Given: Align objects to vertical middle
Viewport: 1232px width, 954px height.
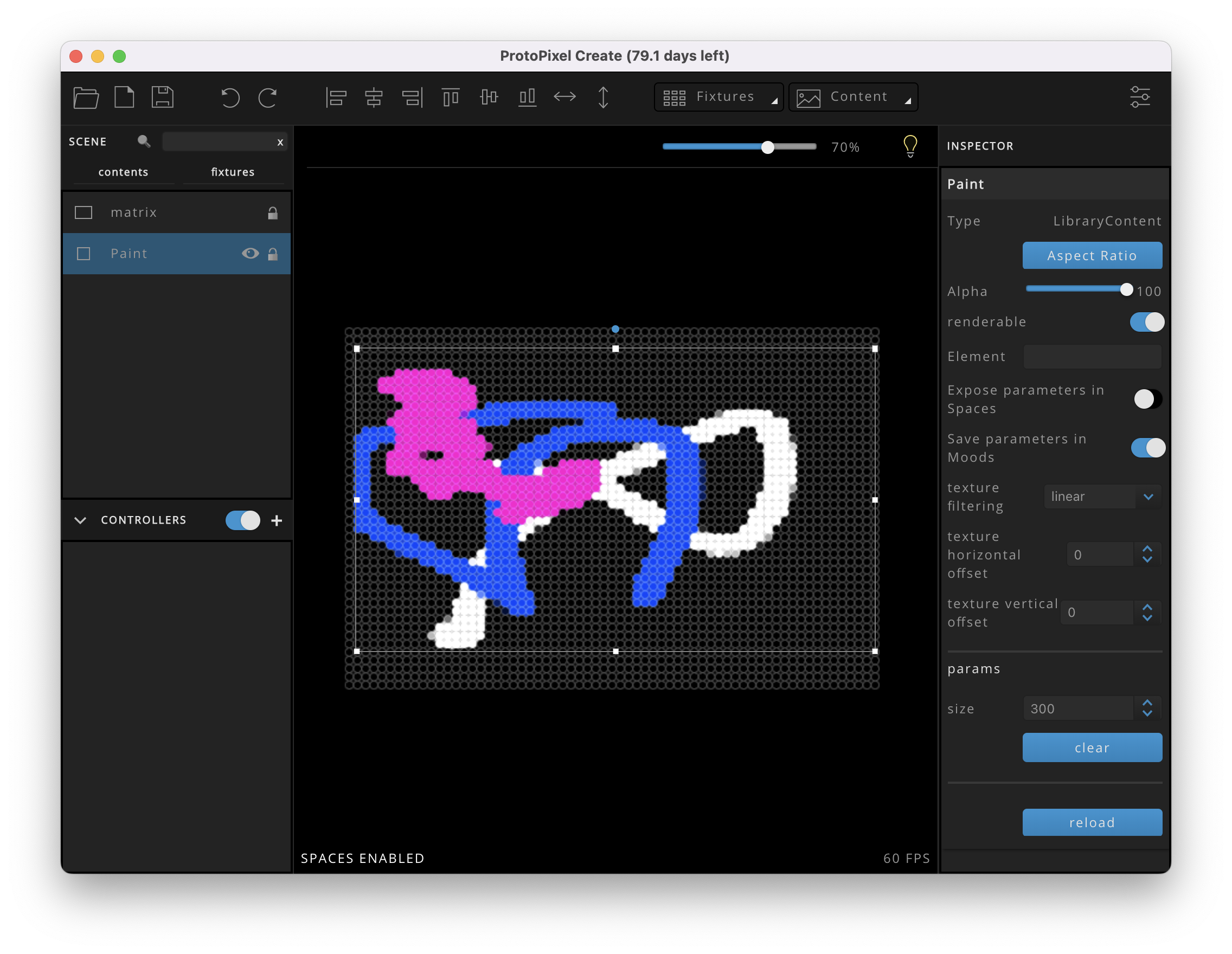Looking at the screenshot, I should (x=489, y=98).
